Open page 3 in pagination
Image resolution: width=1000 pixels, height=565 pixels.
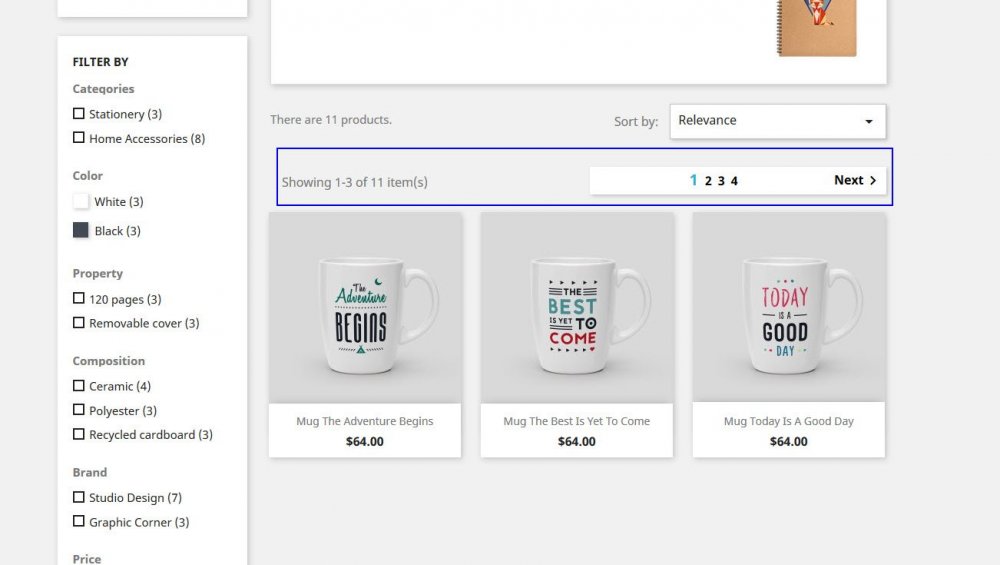[721, 181]
